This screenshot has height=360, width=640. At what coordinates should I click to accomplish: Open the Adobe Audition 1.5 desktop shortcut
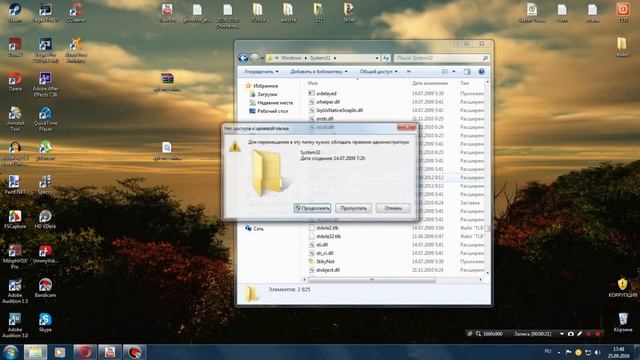15,291
